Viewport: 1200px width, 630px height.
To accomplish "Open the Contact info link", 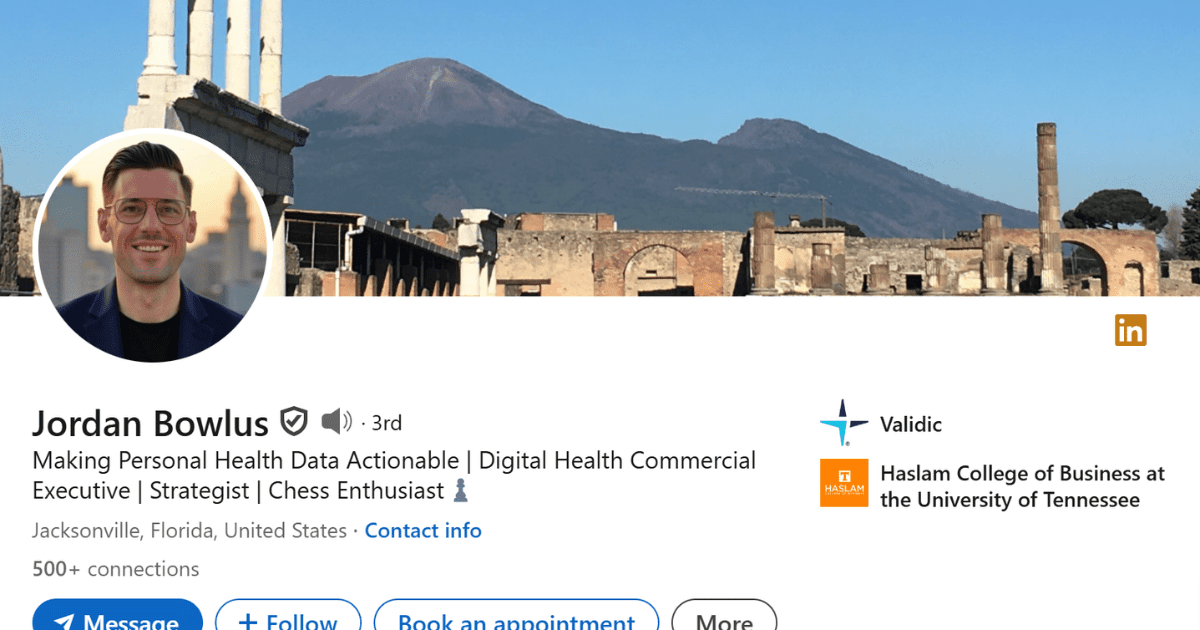I will coord(423,531).
